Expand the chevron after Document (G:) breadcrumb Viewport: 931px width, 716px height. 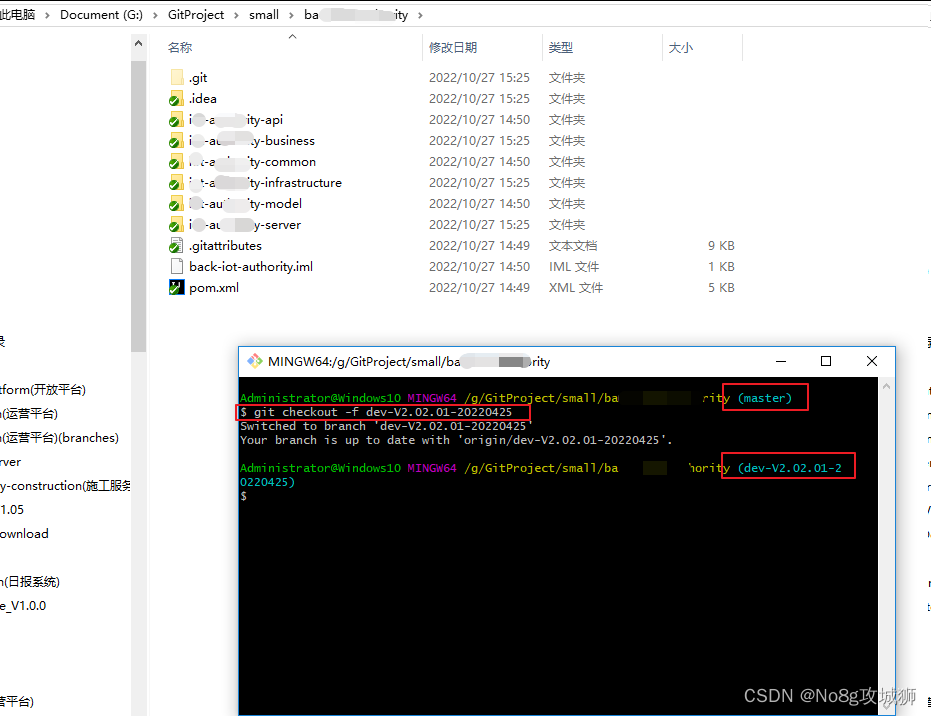coord(156,15)
